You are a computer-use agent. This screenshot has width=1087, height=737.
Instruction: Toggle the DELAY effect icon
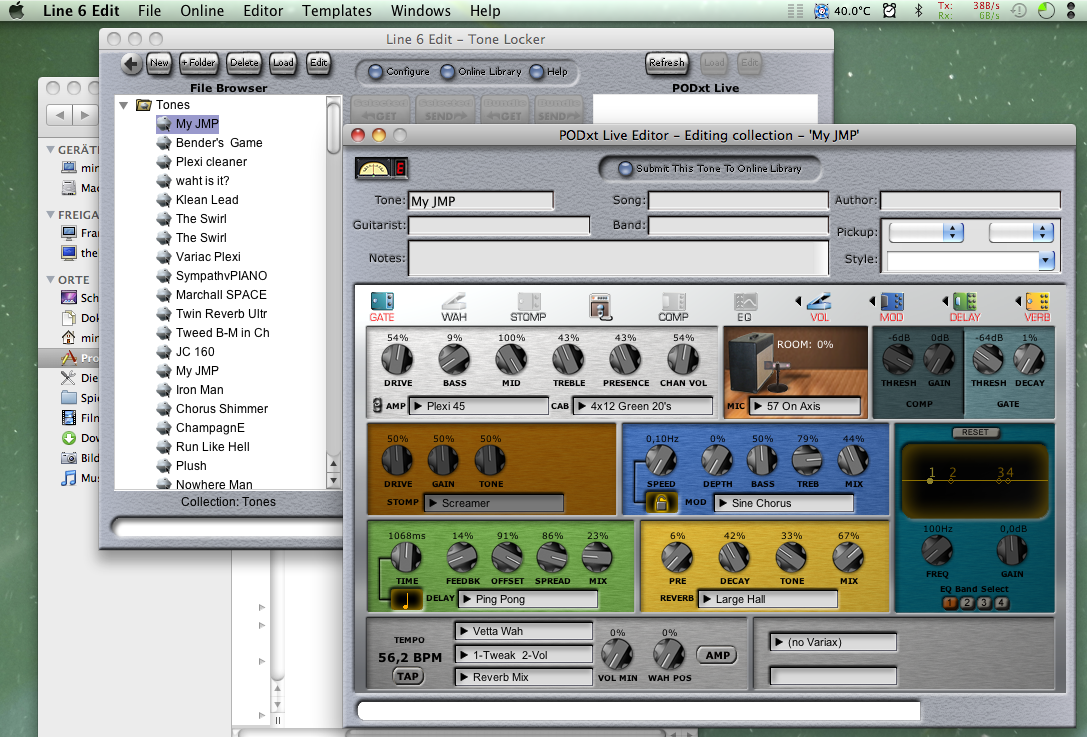click(x=964, y=302)
